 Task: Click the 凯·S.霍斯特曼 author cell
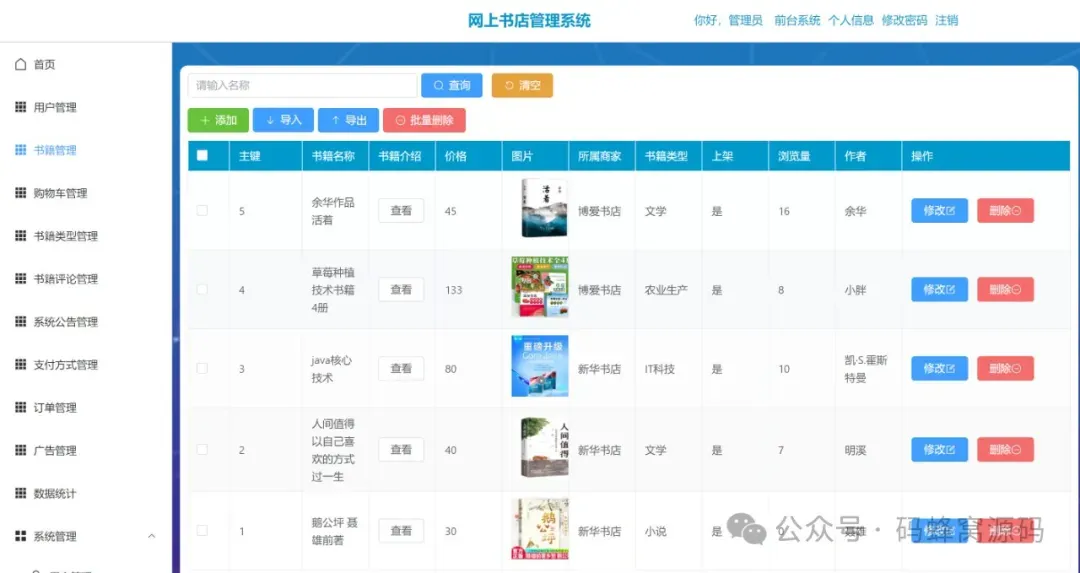coord(866,368)
